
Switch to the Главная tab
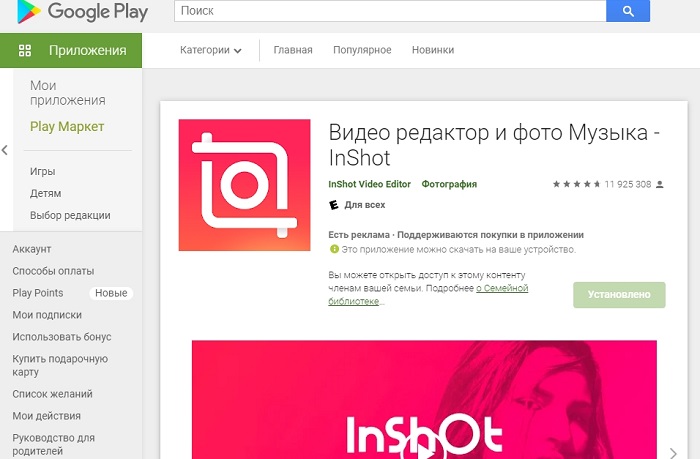[294, 50]
